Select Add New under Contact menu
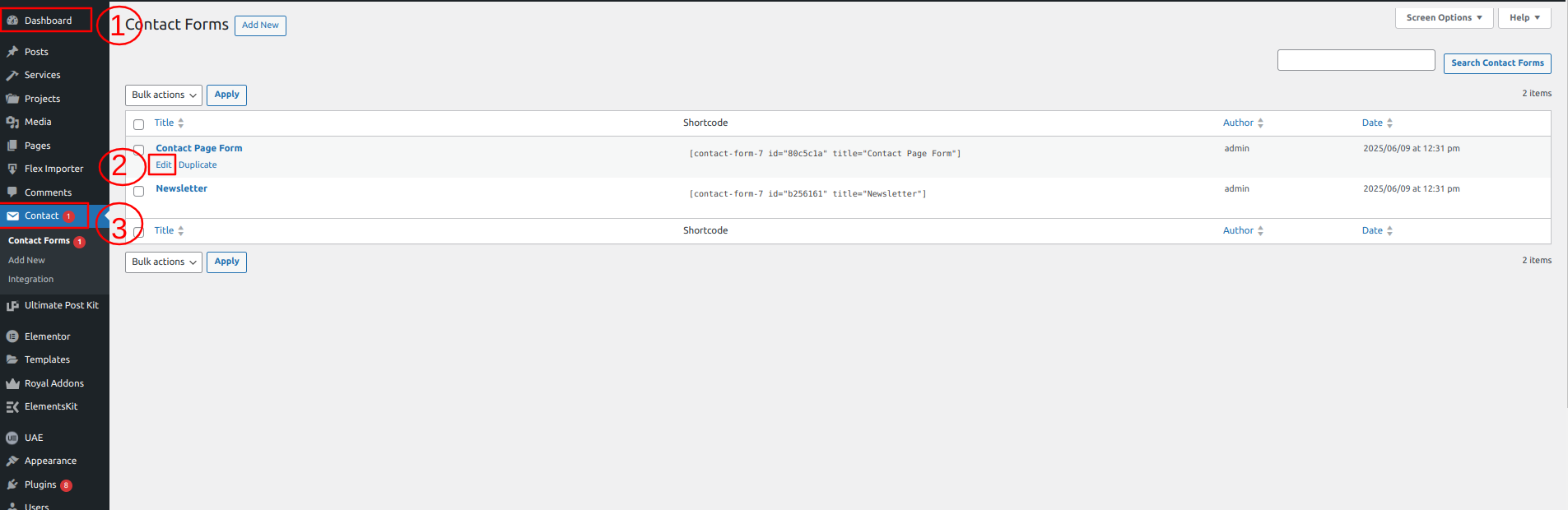Image resolution: width=1568 pixels, height=510 pixels. pyautogui.click(x=26, y=260)
